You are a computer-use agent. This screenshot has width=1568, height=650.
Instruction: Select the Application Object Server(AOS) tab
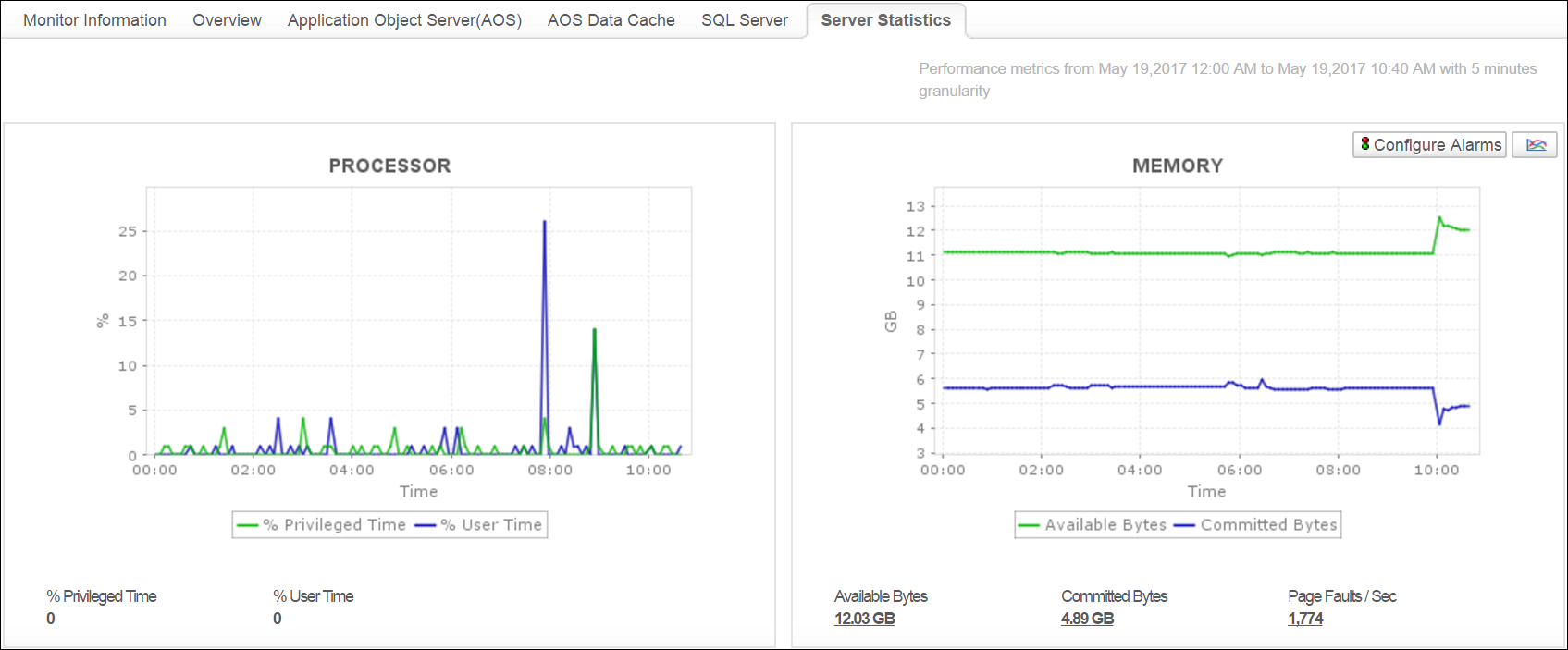[404, 20]
